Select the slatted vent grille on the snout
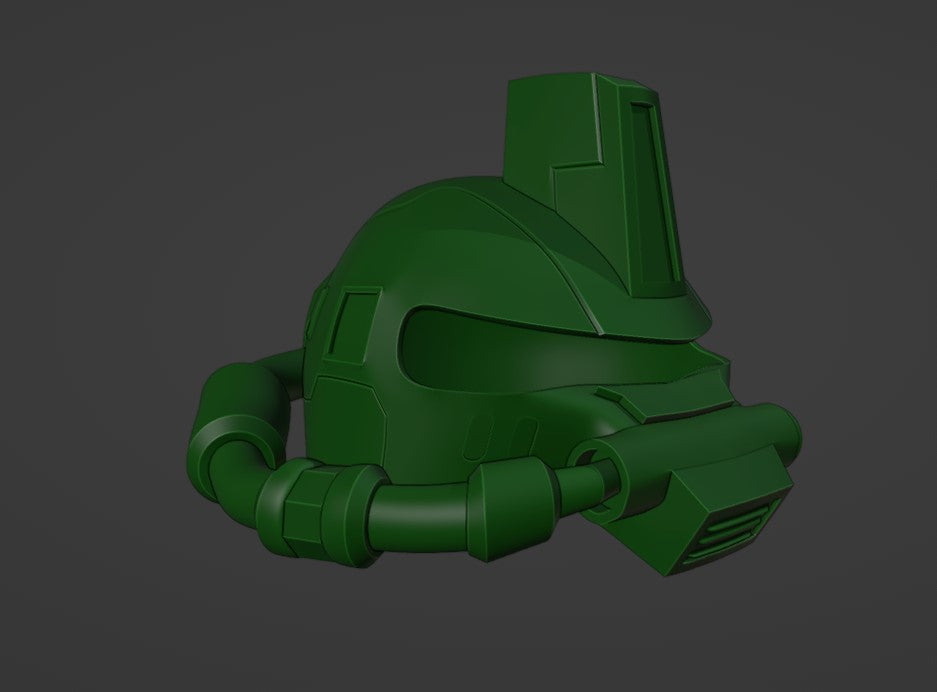This screenshot has height=692, width=937. pyautogui.click(x=740, y=532)
